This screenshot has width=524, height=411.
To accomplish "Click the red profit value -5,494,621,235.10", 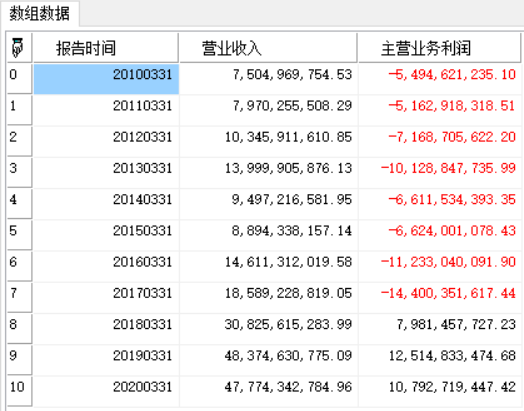I will point(440,79).
